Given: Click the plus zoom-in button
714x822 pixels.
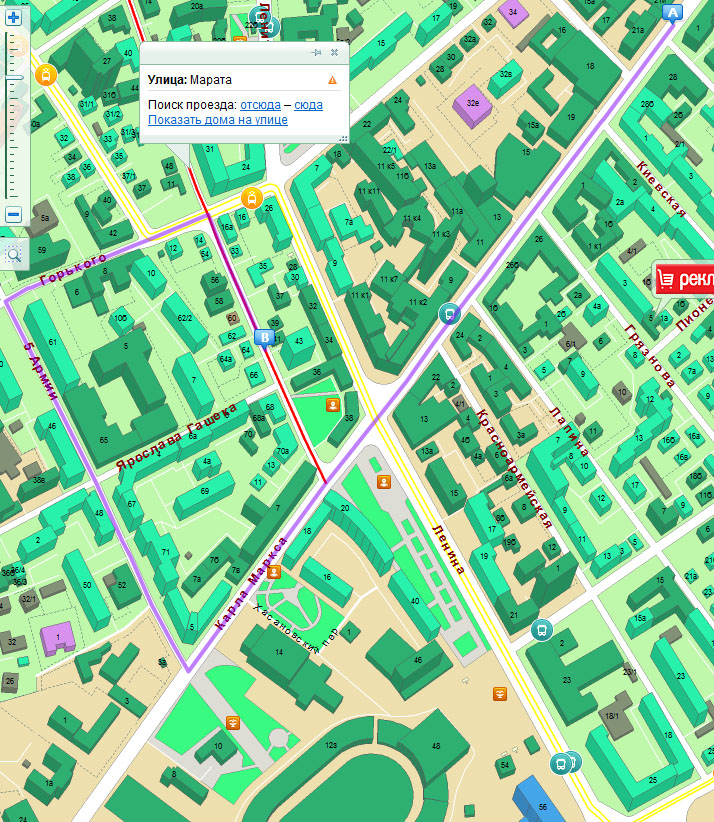Looking at the screenshot, I should click(x=14, y=16).
